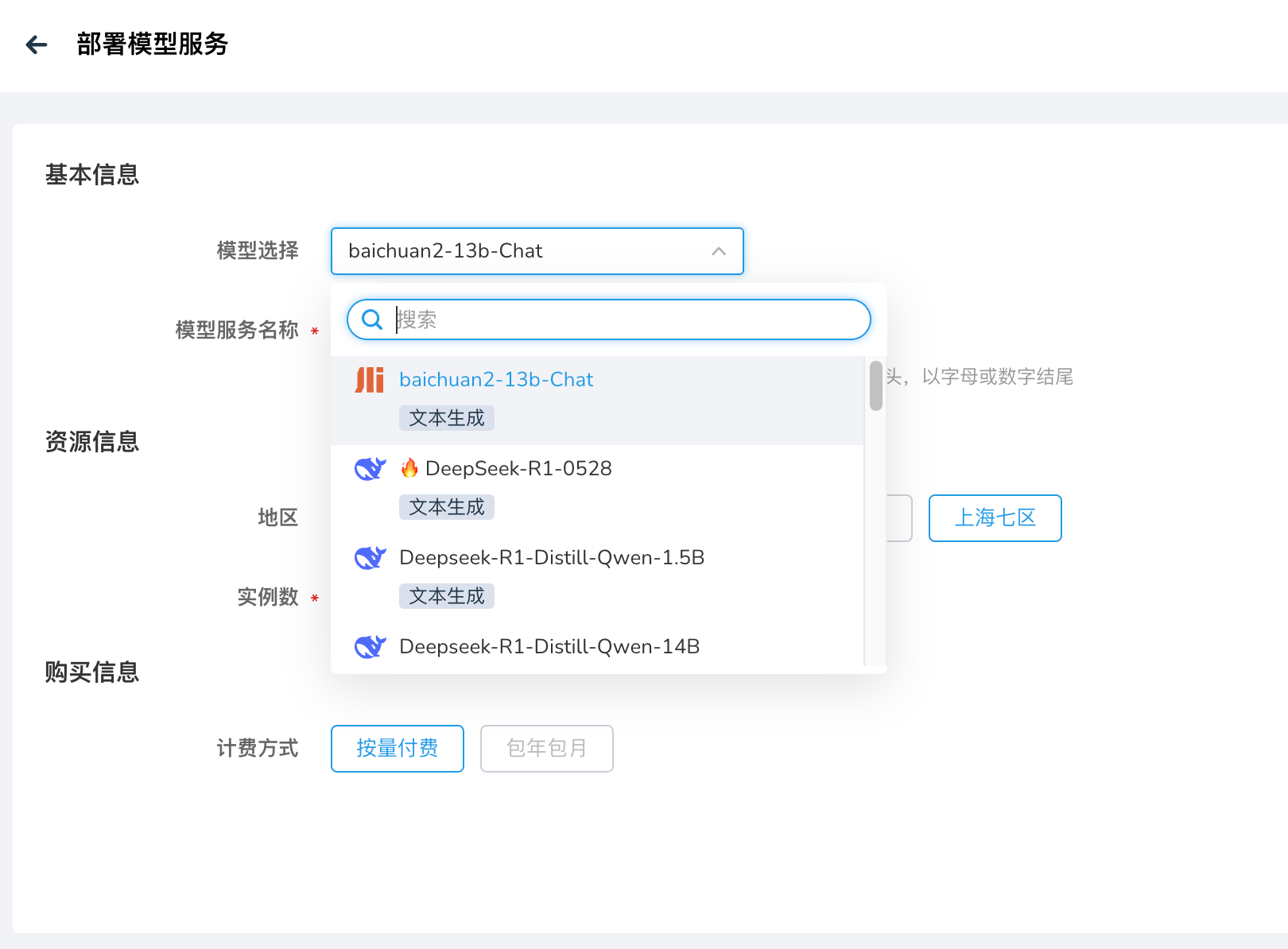Go back using the arrow icon
Screen dimensions: 1288x949
tap(37, 45)
